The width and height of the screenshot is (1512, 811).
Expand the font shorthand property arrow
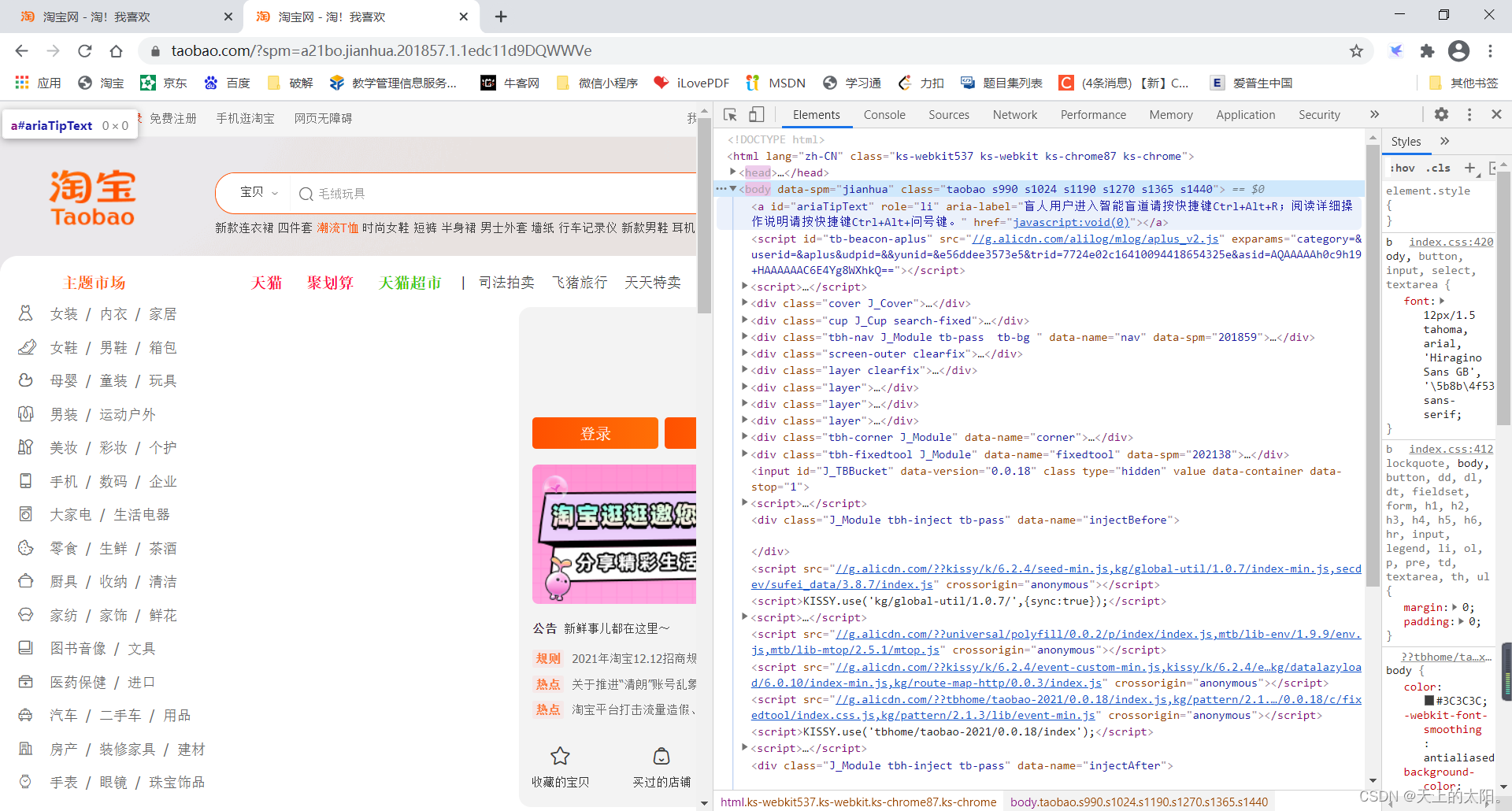1442,301
